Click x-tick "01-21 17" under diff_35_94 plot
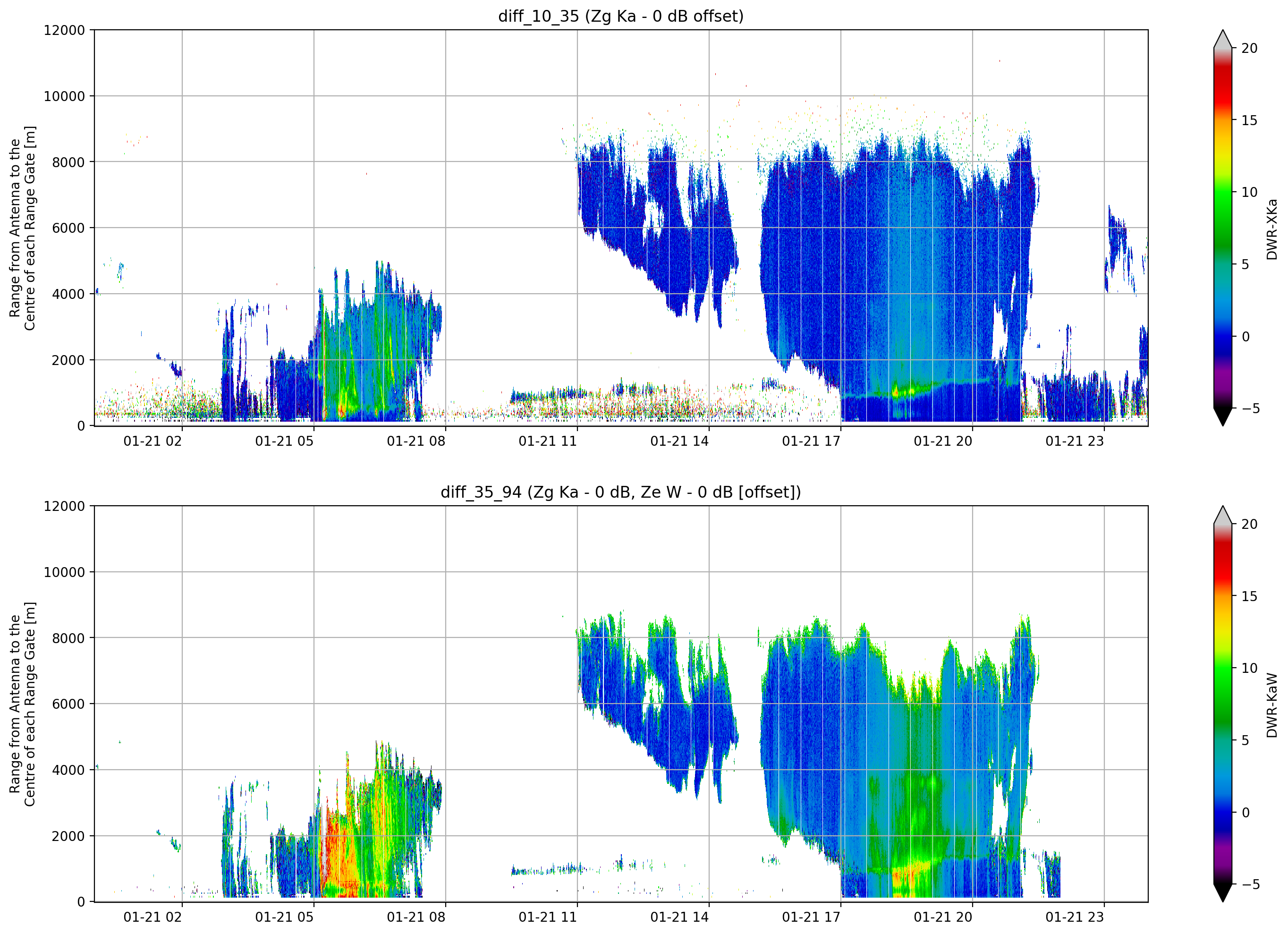The height and width of the screenshot is (934, 1288). (x=812, y=917)
